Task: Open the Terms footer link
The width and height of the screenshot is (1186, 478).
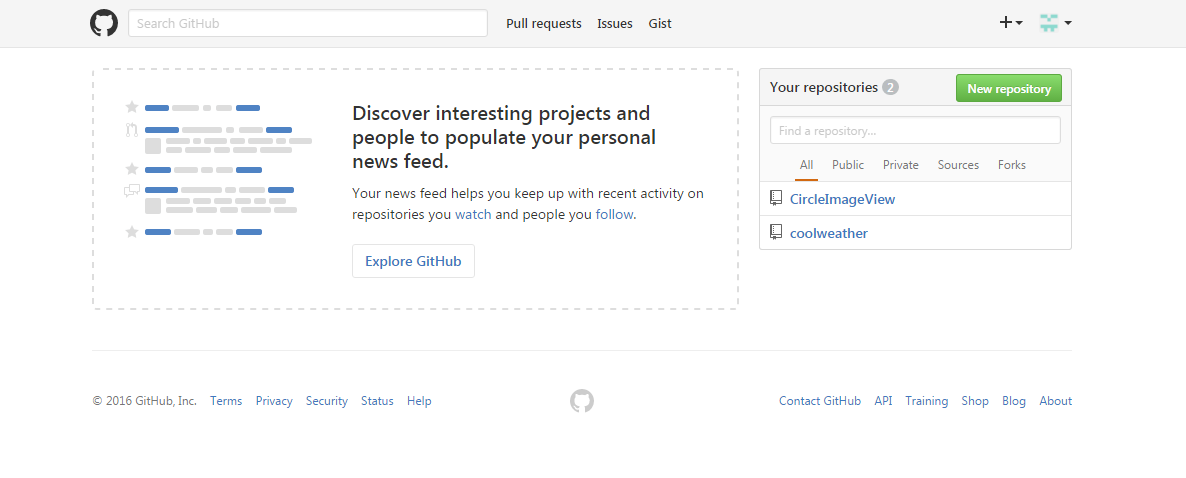Action: 226,401
